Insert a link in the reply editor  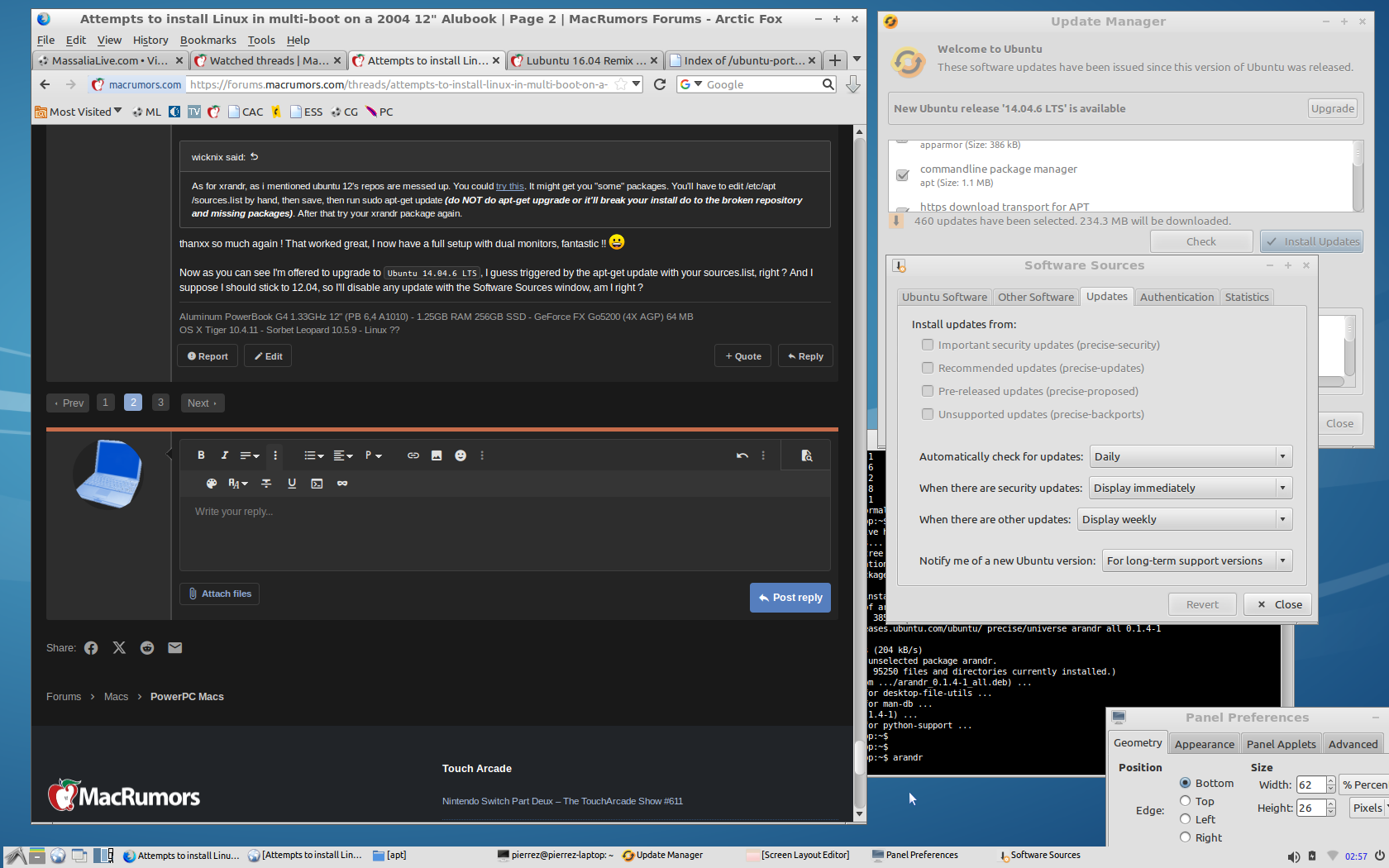click(x=413, y=455)
